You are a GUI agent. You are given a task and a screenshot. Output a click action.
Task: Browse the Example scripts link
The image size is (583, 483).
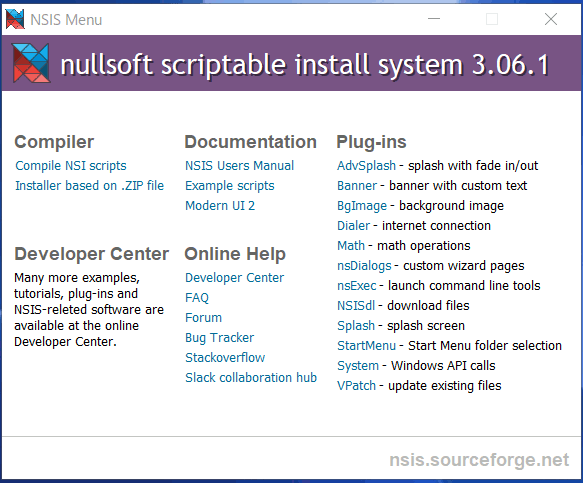(230, 186)
